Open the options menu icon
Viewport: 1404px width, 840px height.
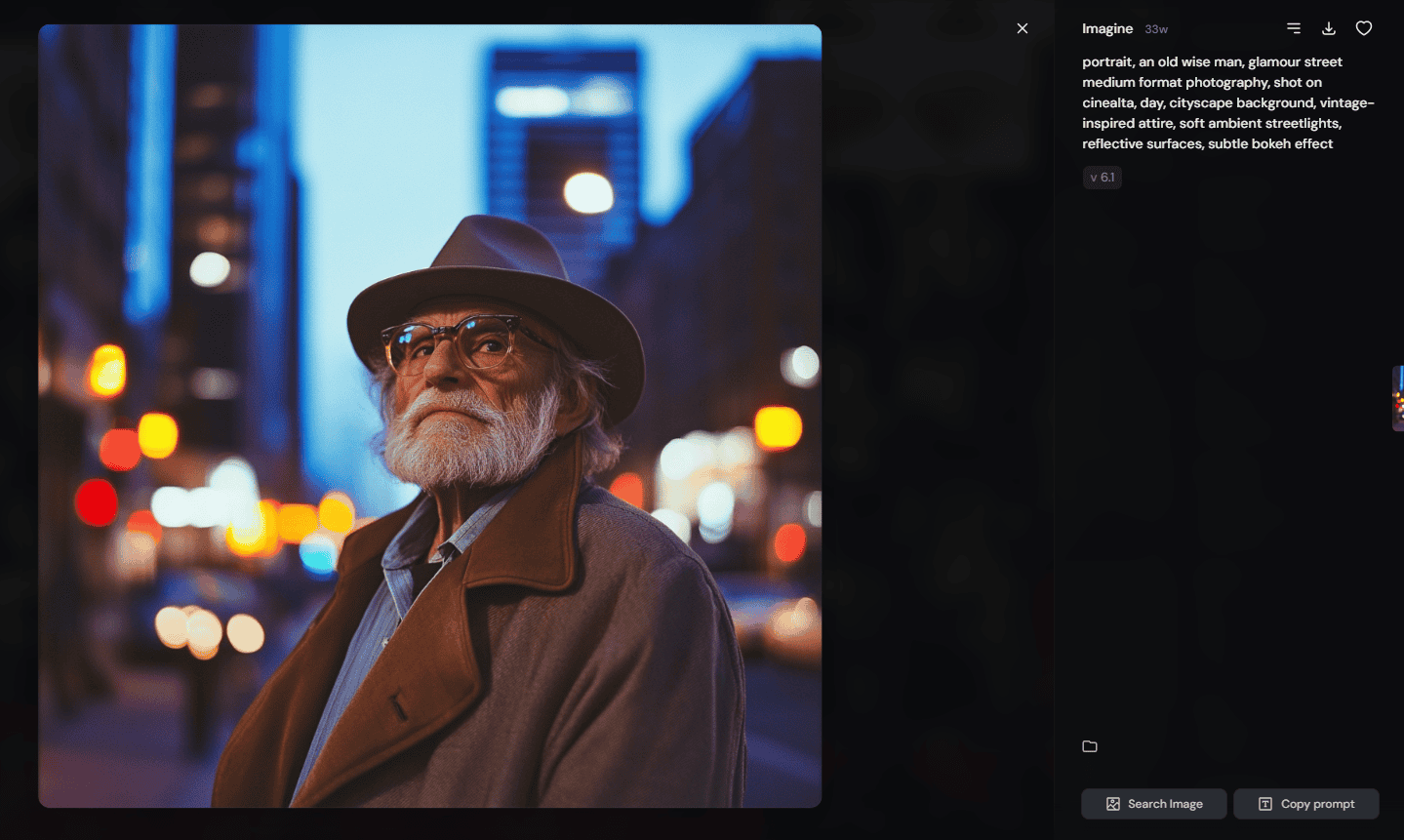point(1294,28)
